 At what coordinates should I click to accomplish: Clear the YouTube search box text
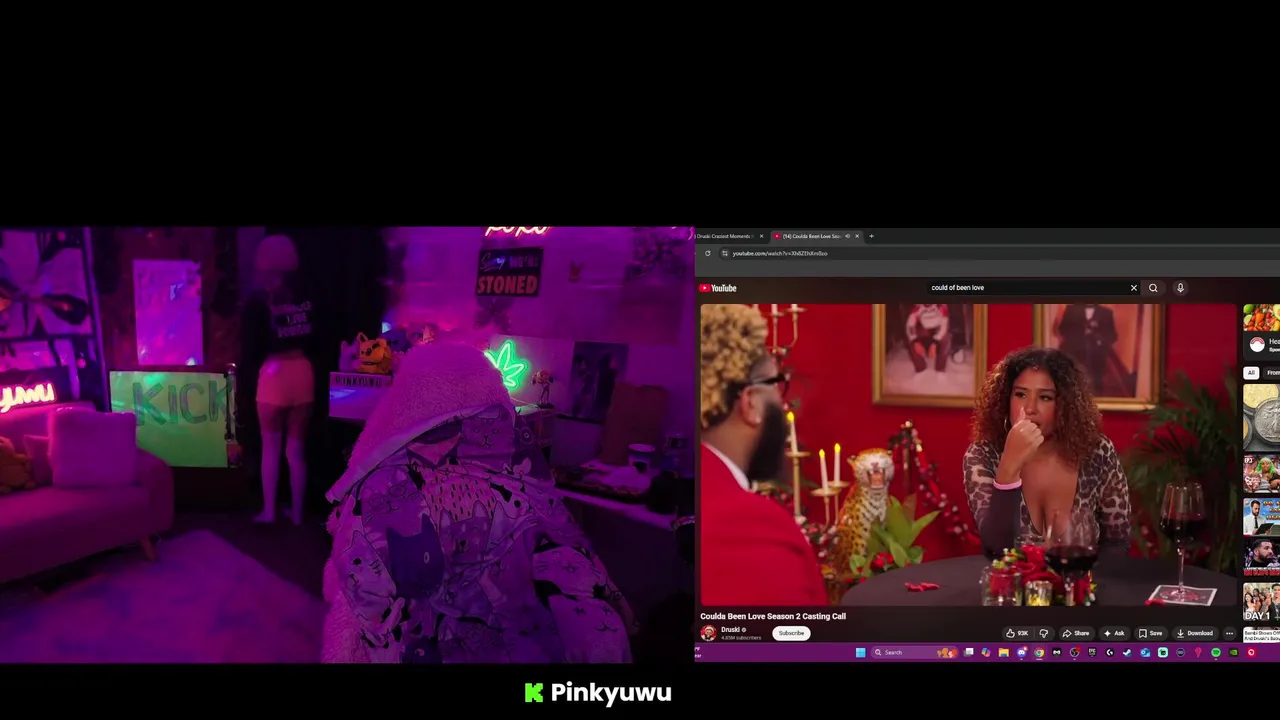coord(1134,288)
